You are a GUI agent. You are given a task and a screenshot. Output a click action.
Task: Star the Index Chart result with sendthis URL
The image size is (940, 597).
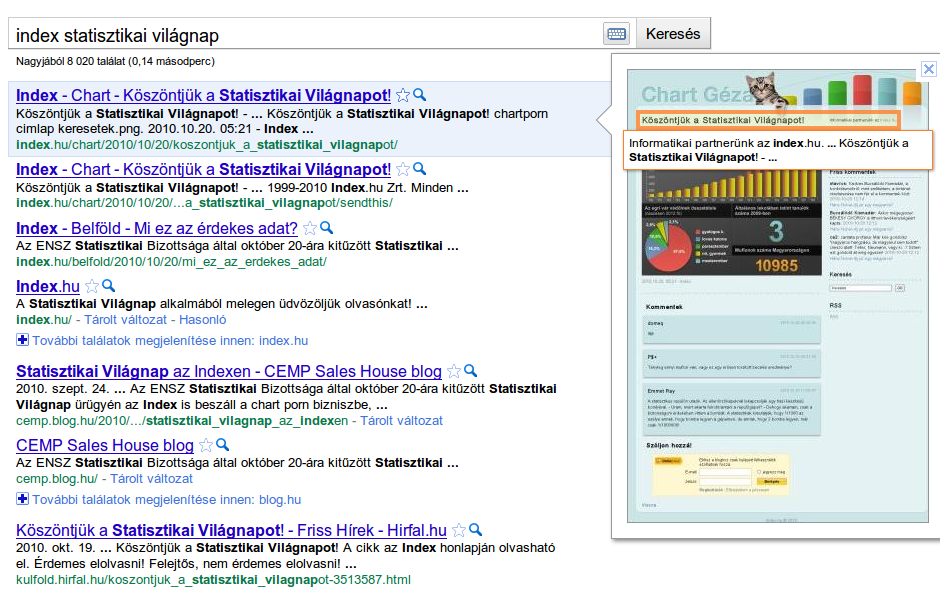point(403,169)
